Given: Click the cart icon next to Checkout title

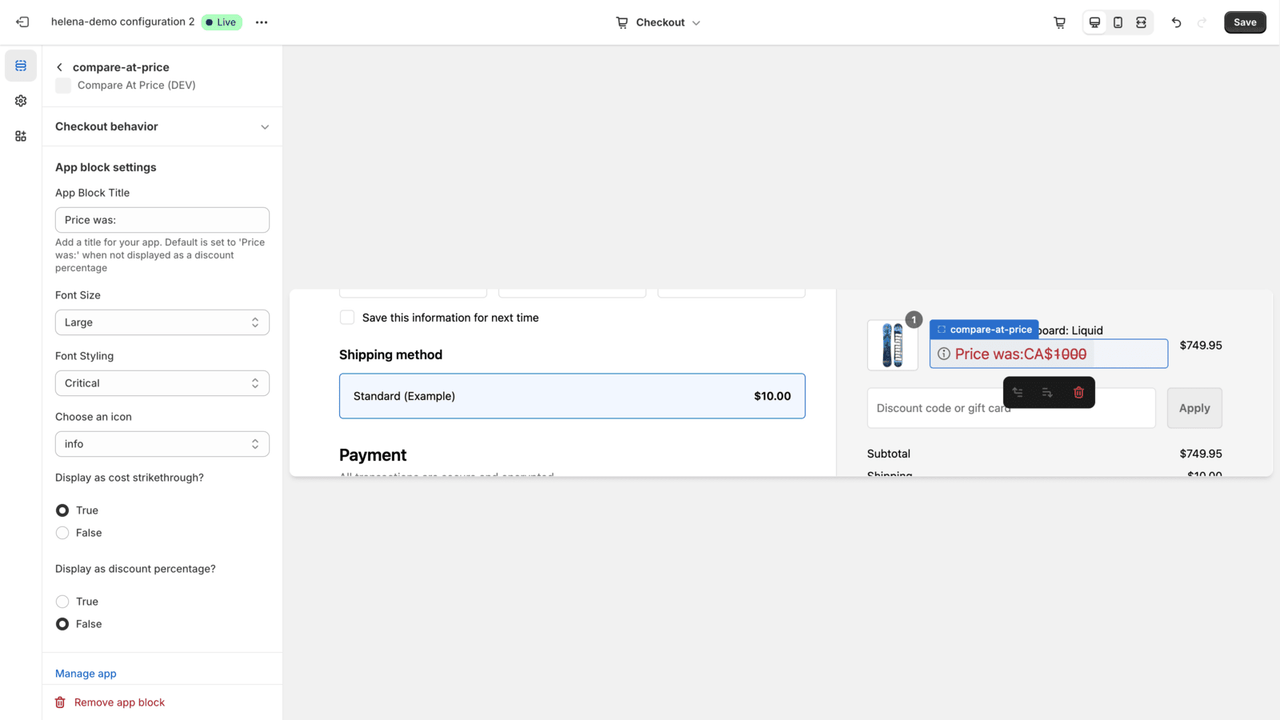Looking at the screenshot, I should (622, 22).
